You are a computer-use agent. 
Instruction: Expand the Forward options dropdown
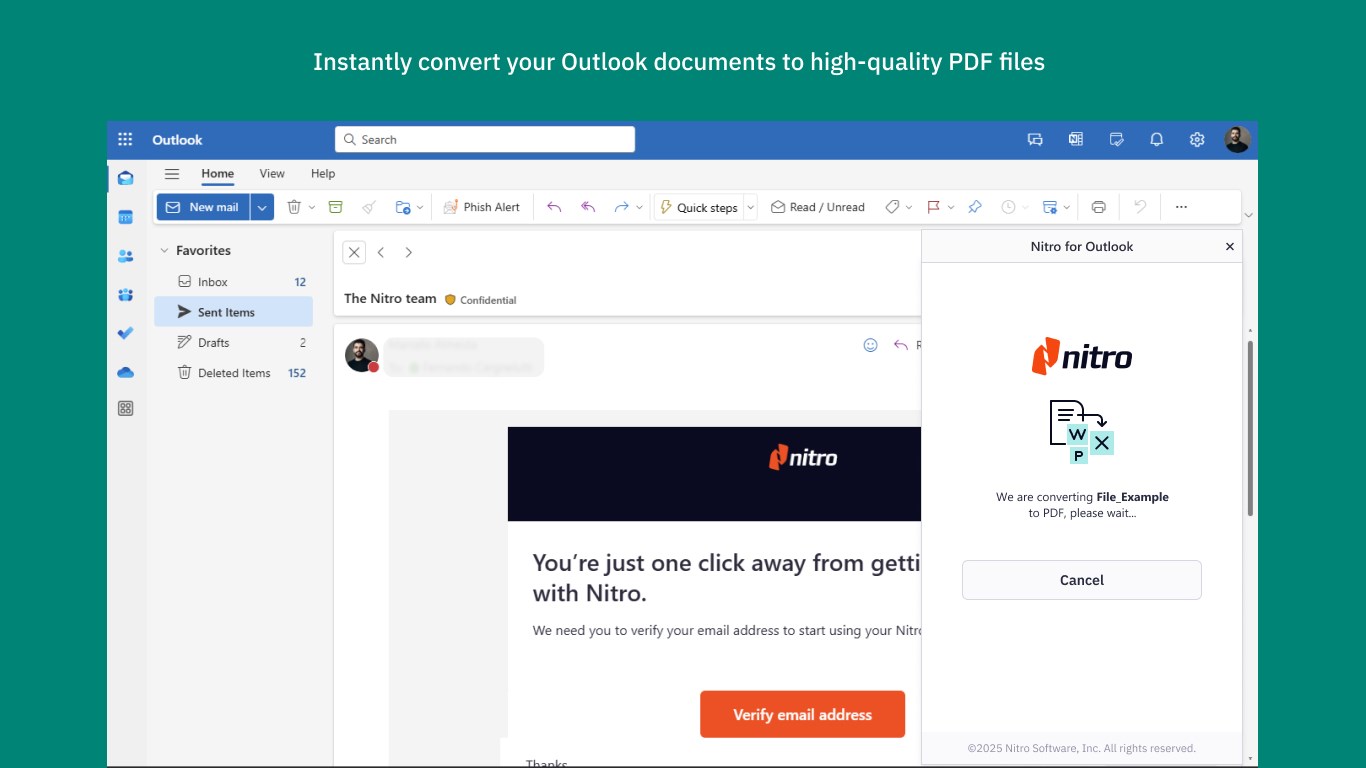coord(639,207)
